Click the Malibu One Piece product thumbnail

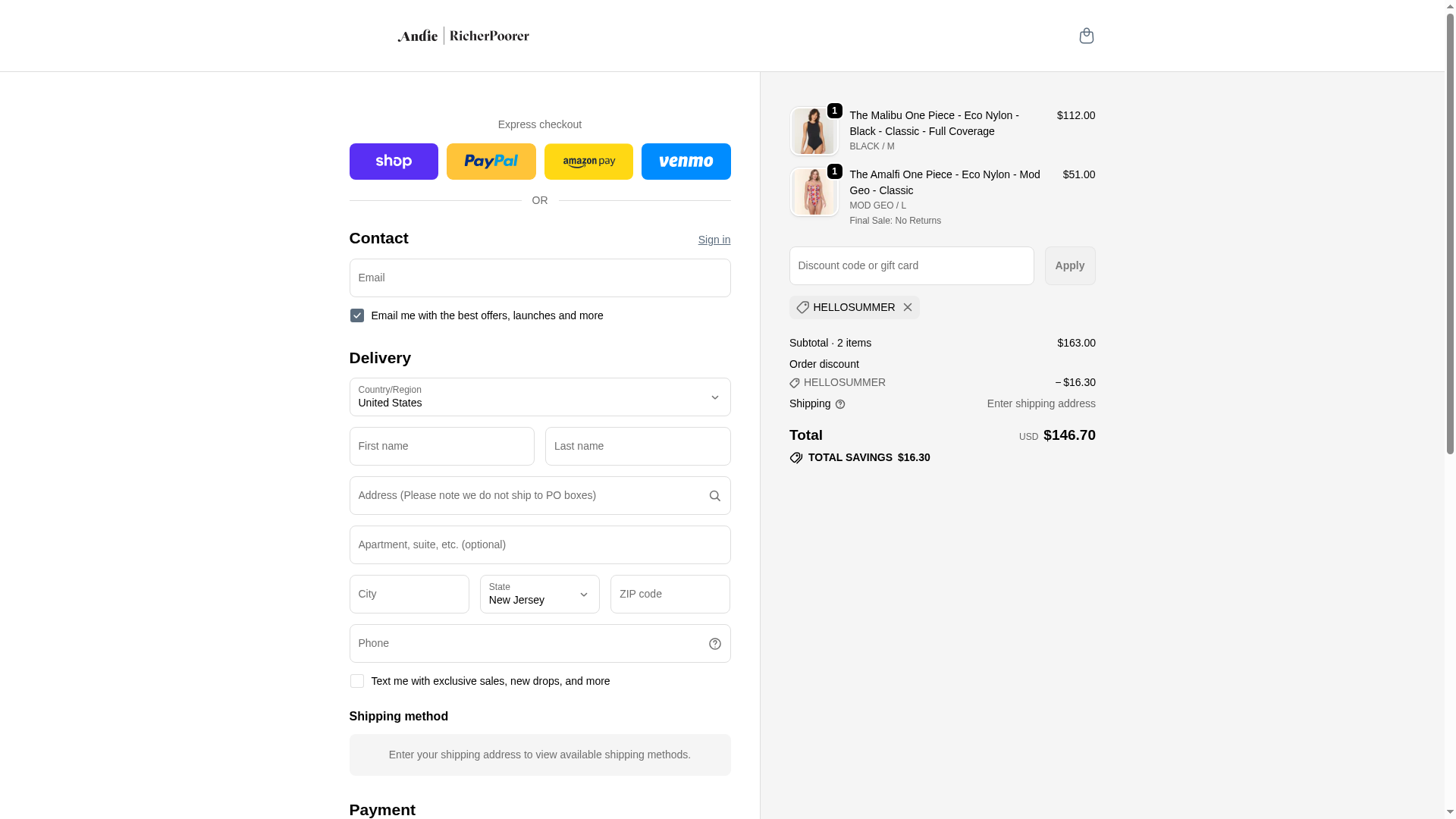tap(814, 131)
